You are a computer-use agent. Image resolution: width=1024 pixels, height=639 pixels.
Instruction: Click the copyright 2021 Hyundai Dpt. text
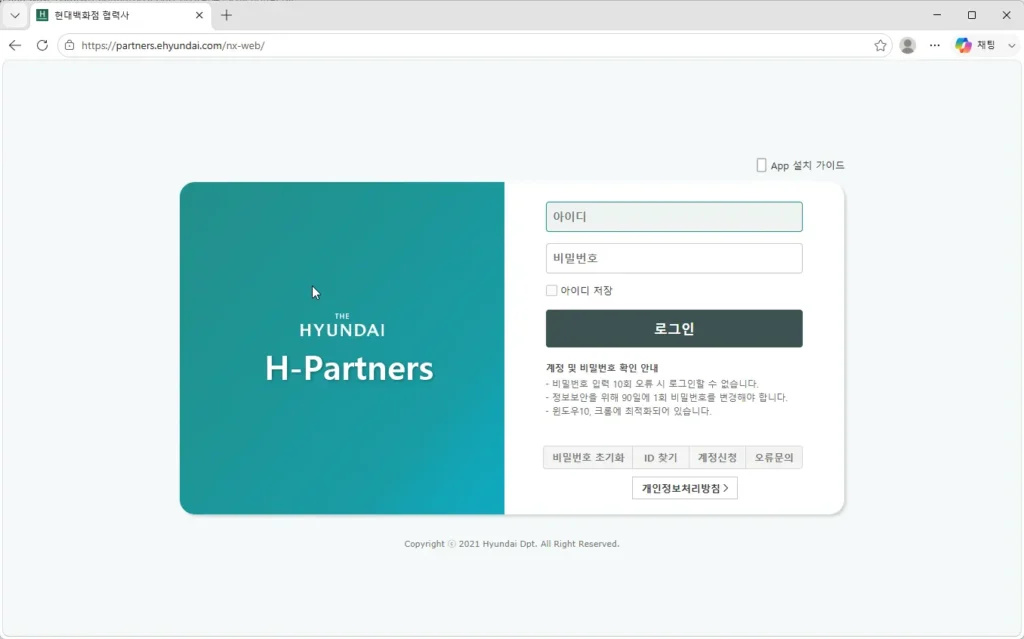click(511, 544)
